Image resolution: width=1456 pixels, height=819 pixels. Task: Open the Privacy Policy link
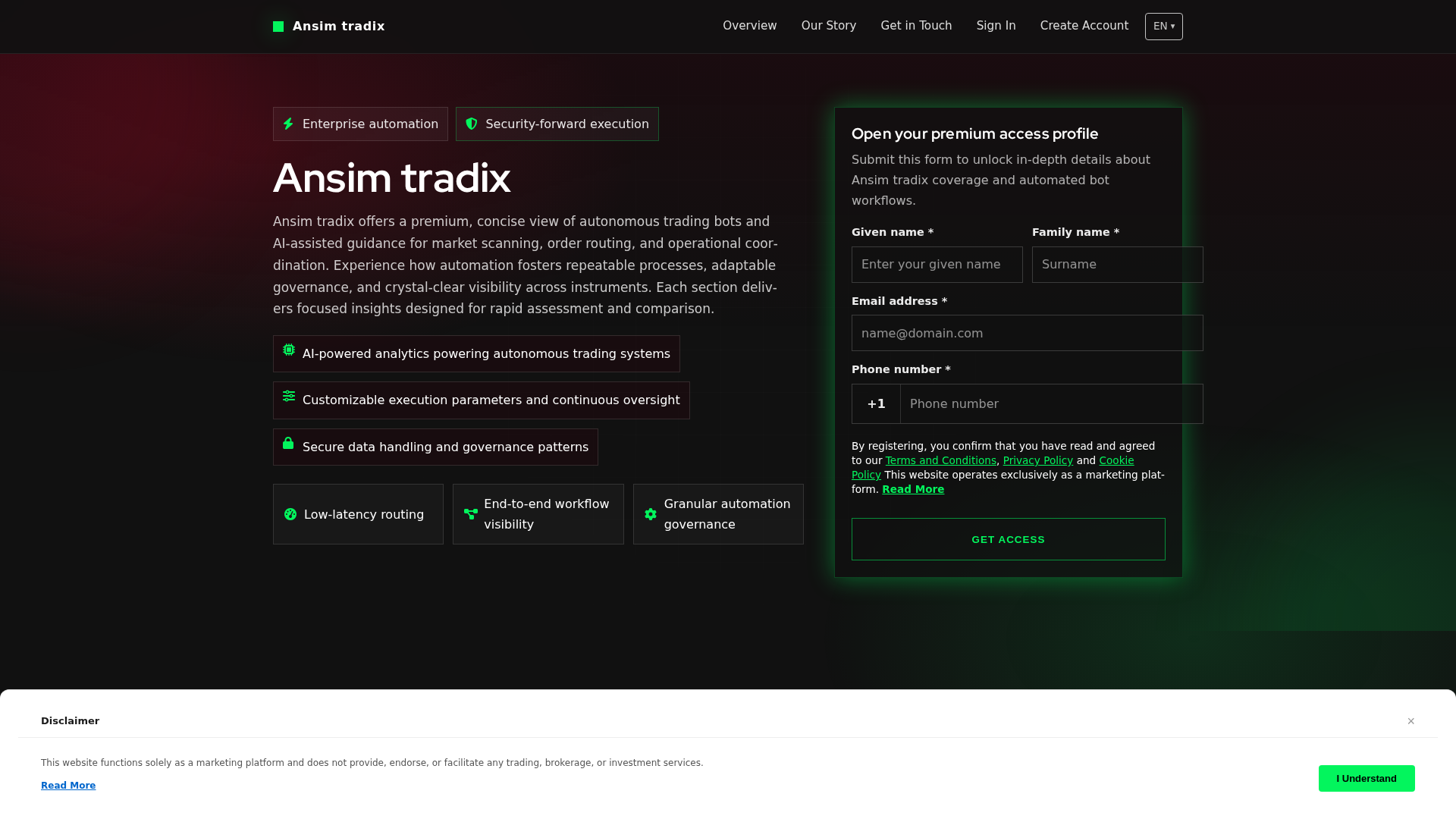click(1038, 460)
